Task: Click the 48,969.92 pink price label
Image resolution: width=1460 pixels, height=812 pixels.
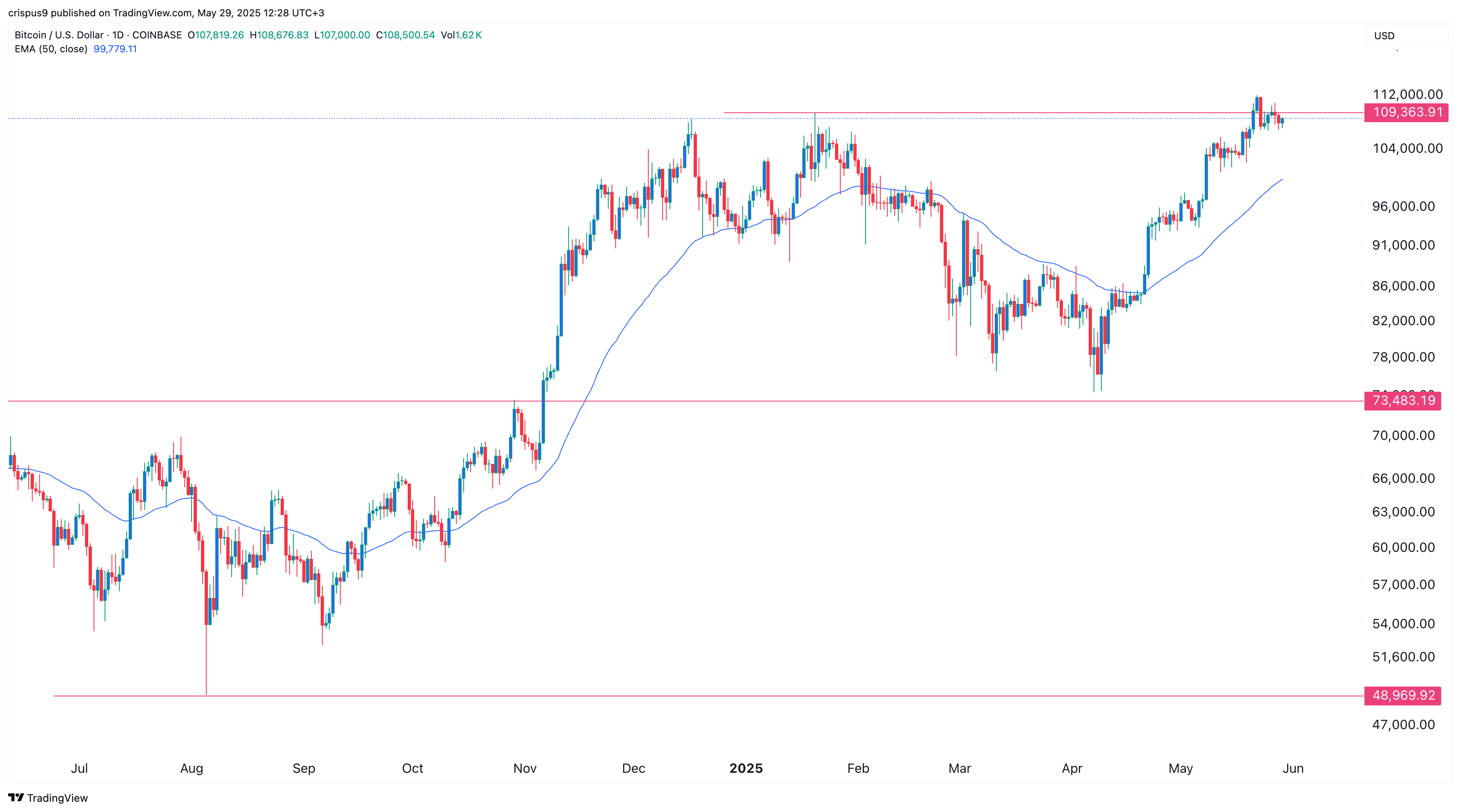Action: (x=1403, y=695)
